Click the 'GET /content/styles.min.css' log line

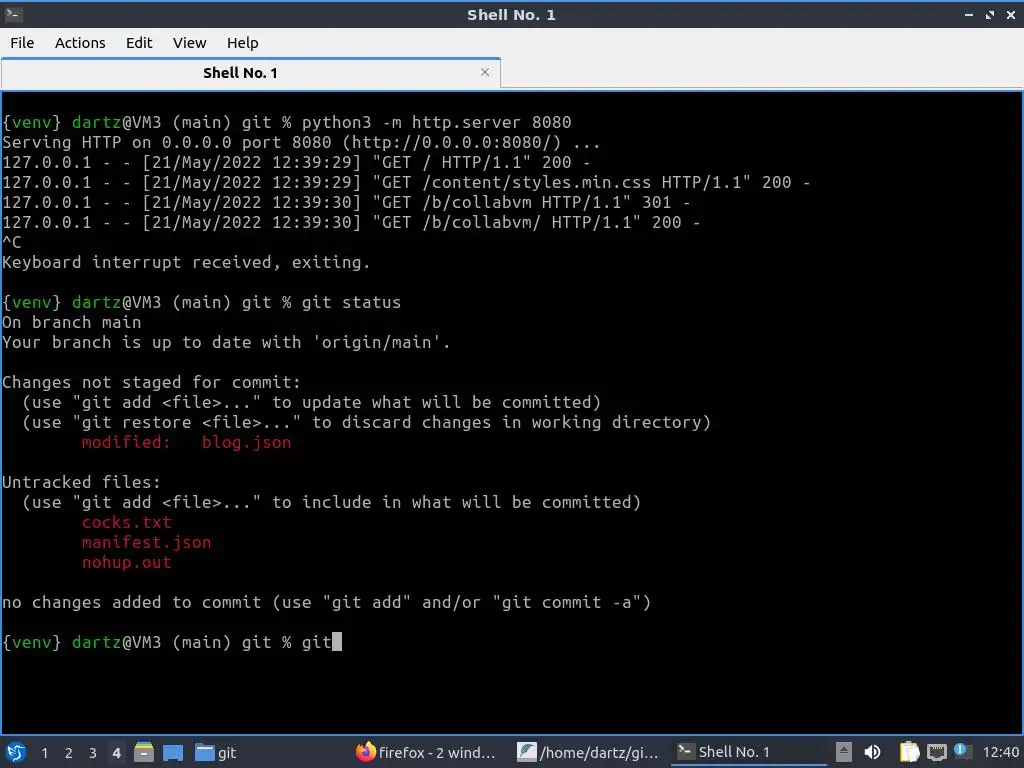point(406,182)
